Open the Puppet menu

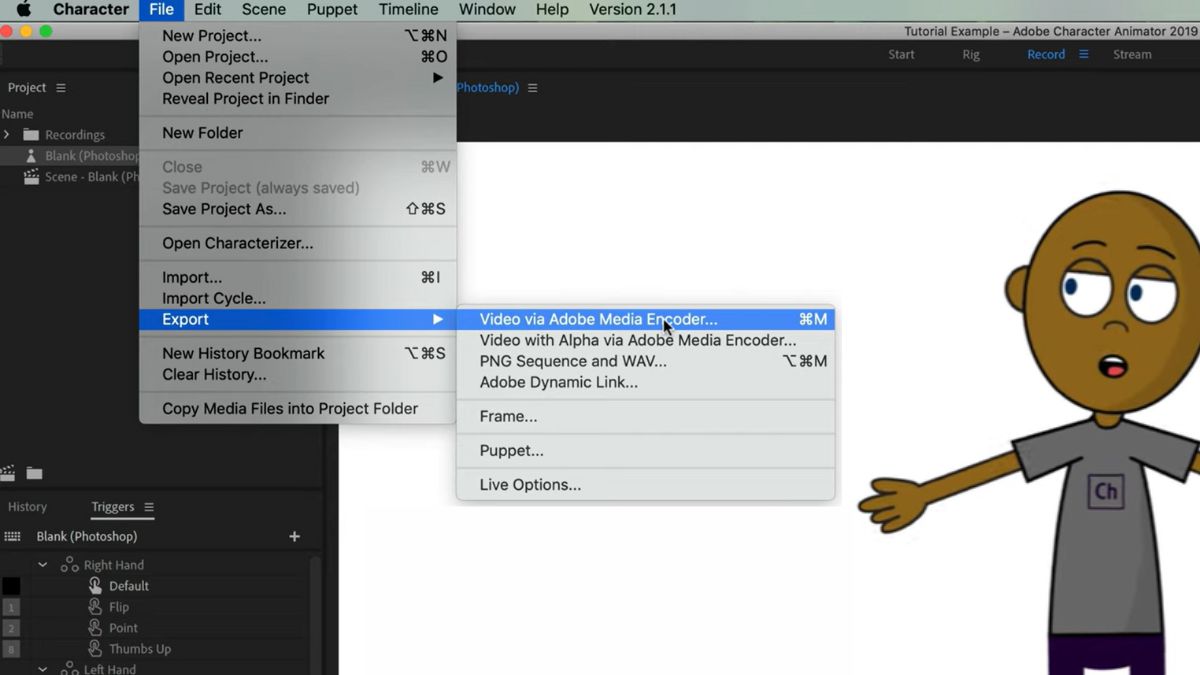click(x=332, y=10)
